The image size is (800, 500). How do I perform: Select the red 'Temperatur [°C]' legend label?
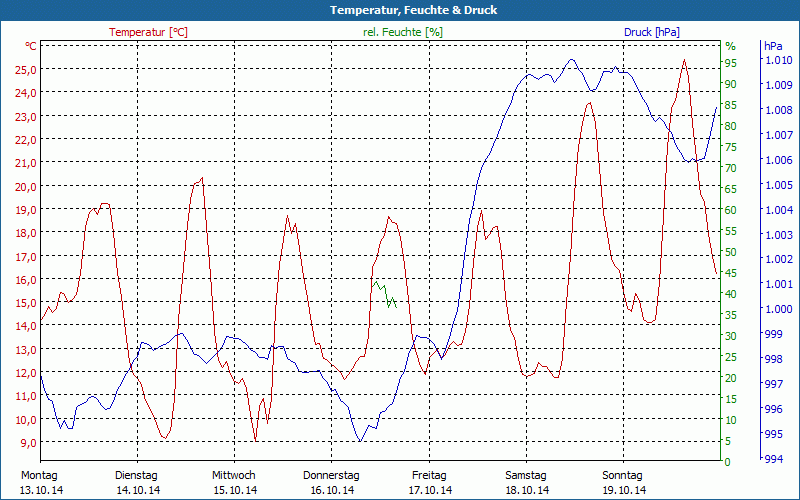(x=148, y=32)
